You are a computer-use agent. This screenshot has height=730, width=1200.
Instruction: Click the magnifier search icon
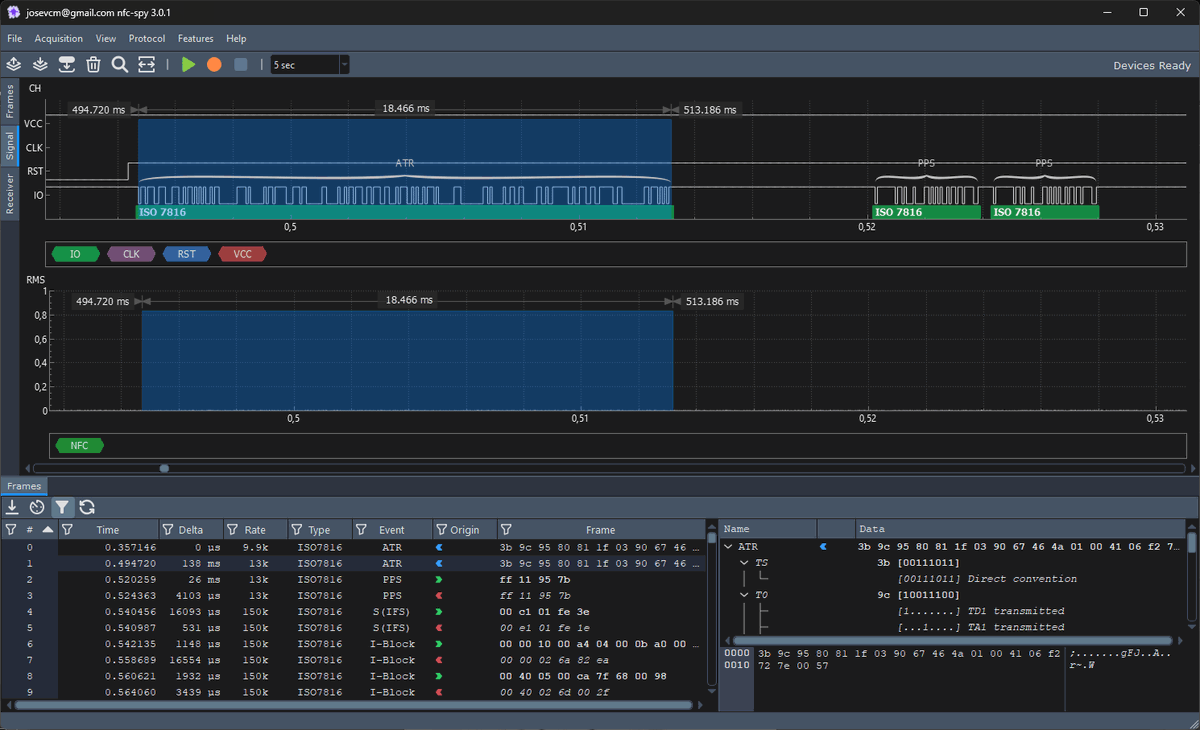point(120,64)
